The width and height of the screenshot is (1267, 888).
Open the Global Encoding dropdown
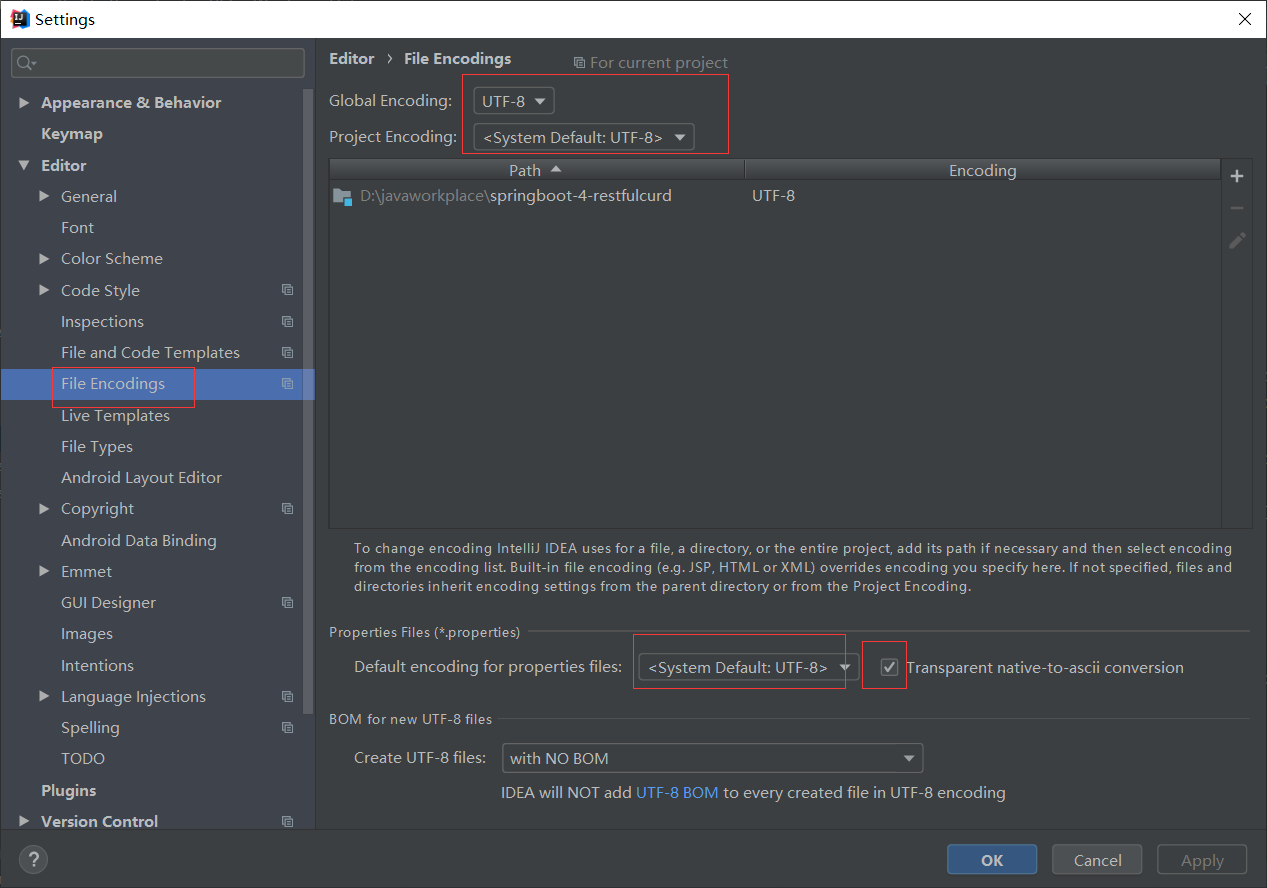click(513, 101)
